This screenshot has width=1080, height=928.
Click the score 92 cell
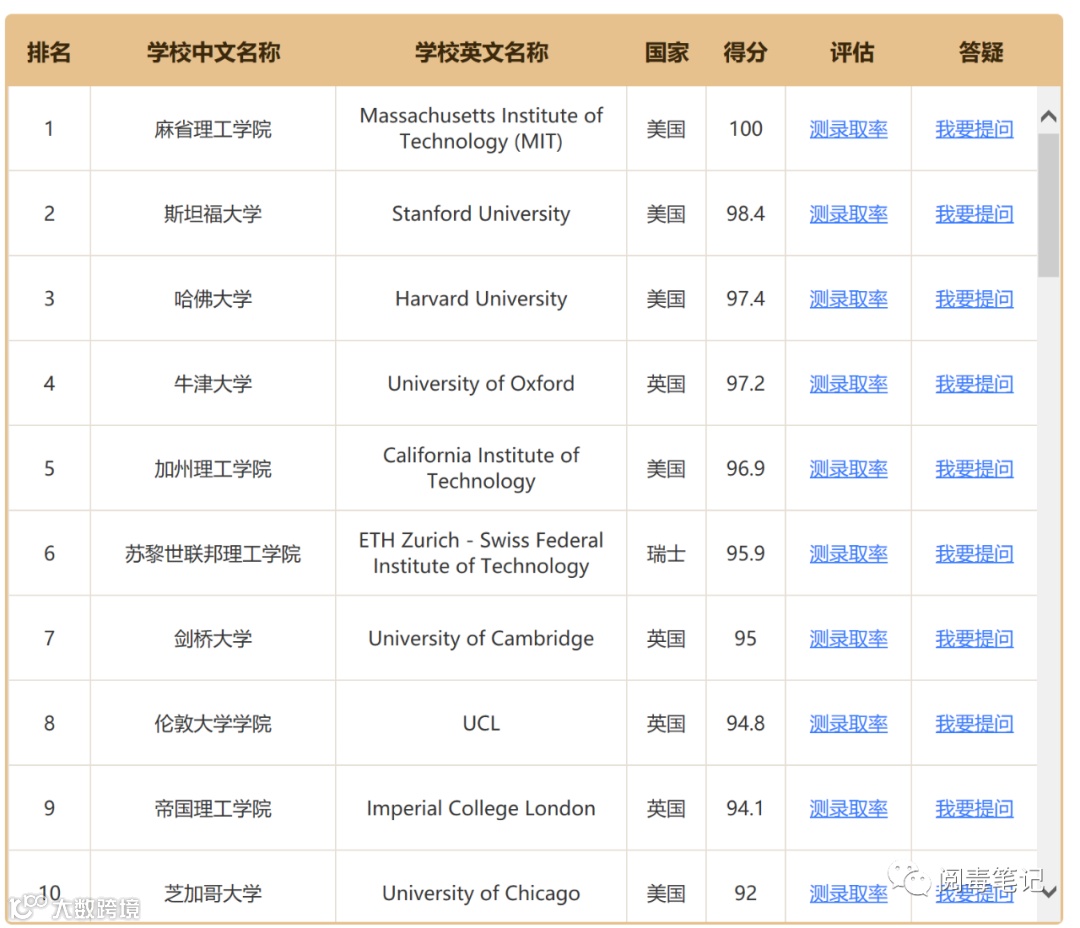[745, 889]
